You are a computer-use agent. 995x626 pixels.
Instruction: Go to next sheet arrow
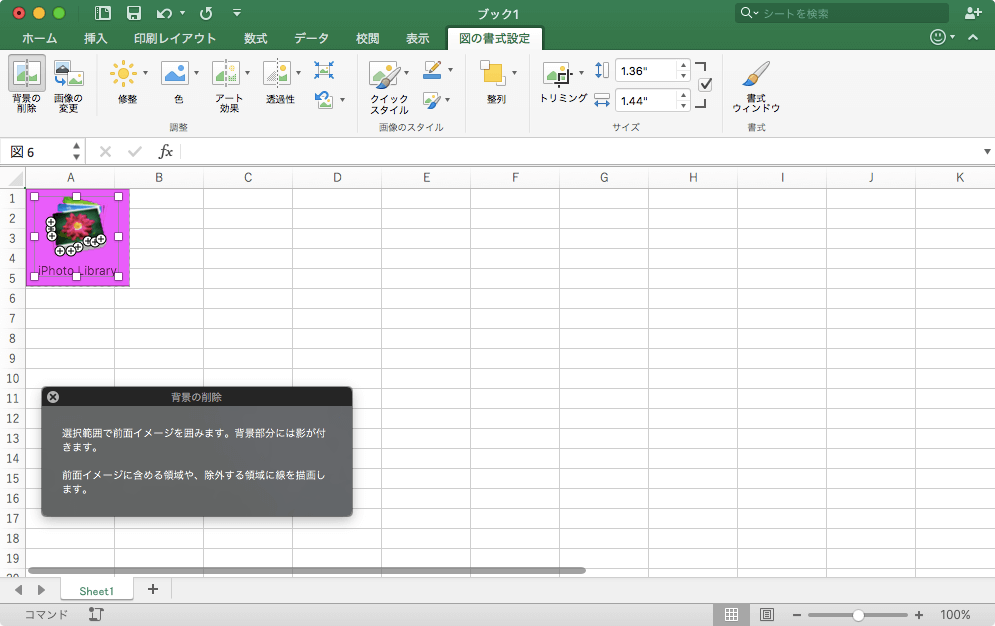pos(41,590)
